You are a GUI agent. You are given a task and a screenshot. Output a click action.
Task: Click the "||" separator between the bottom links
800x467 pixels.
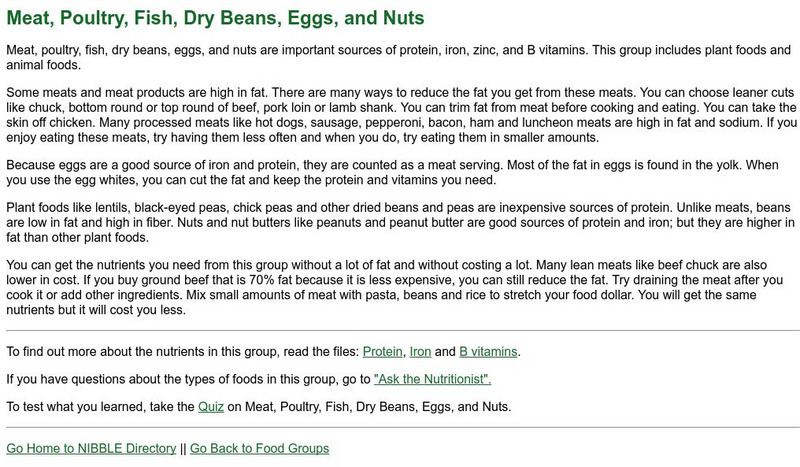pyautogui.click(x=181, y=448)
